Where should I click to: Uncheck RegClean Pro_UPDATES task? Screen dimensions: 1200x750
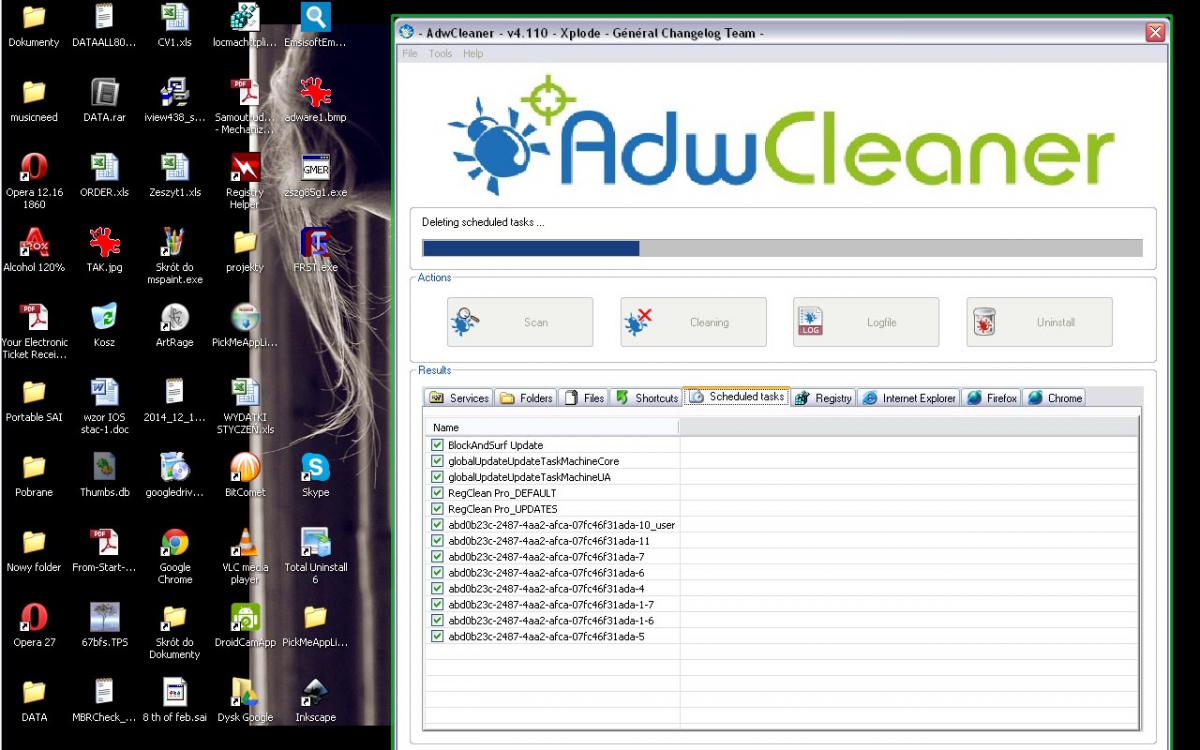437,509
